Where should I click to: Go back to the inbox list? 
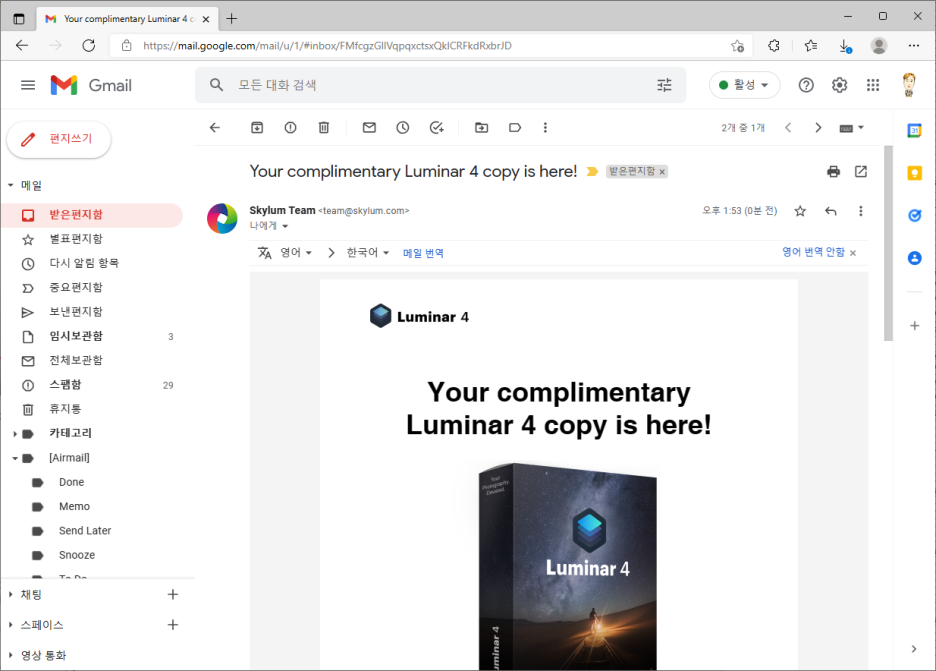coord(215,128)
